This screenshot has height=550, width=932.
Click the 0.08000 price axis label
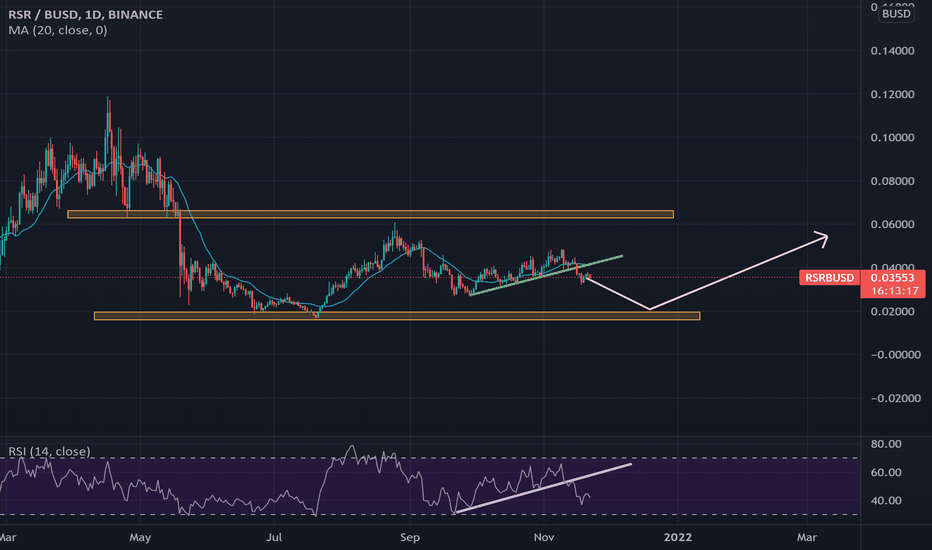892,181
